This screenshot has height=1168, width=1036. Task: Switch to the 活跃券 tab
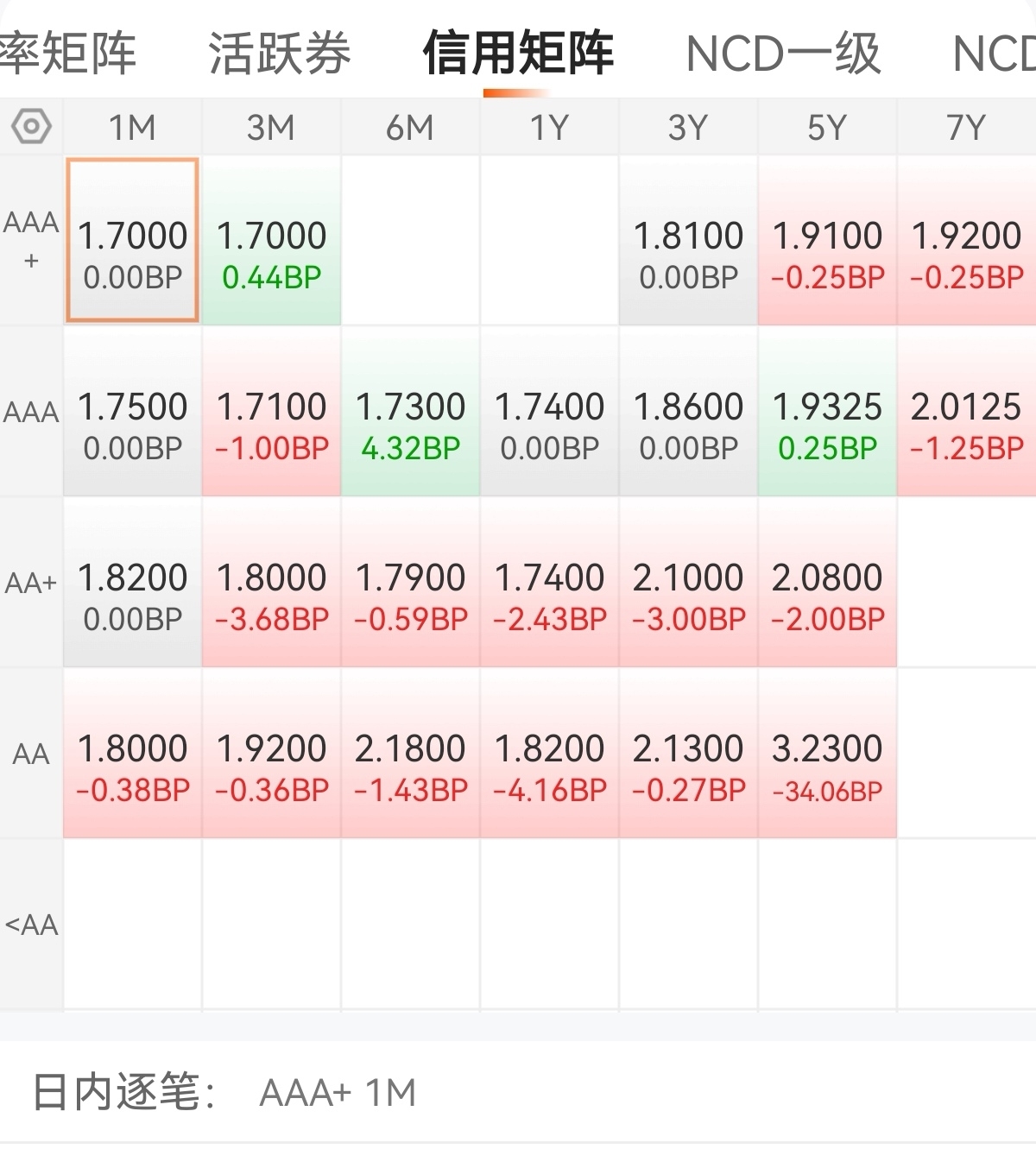280,54
